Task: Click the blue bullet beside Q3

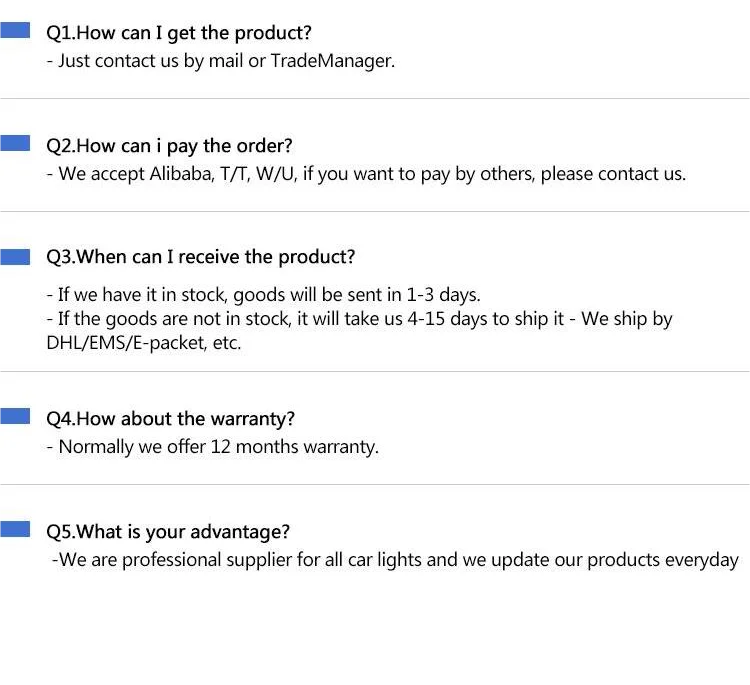Action: point(15,256)
